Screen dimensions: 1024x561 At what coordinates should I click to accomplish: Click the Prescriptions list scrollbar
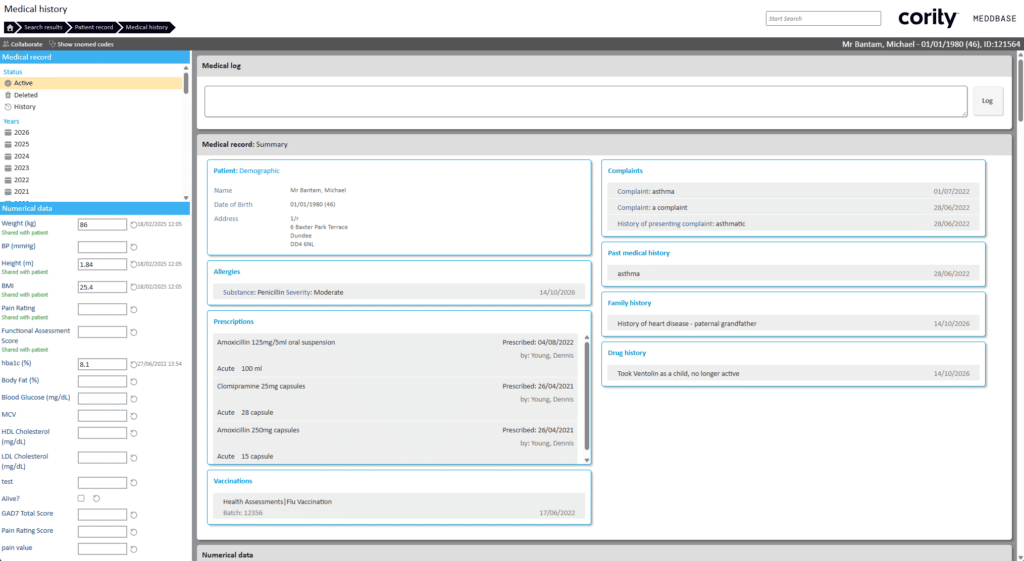pyautogui.click(x=586, y=396)
